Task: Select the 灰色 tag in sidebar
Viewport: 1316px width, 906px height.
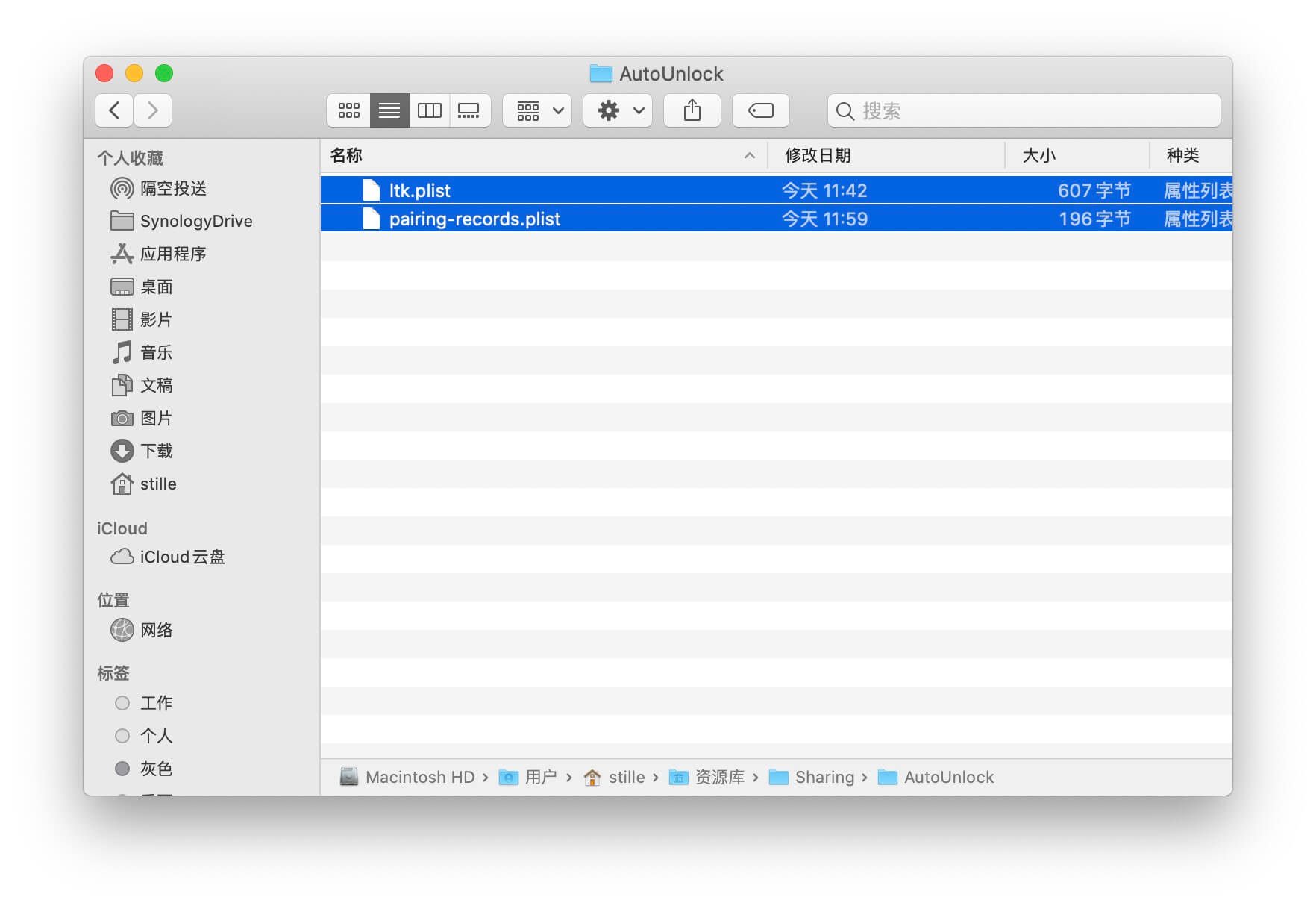Action: [x=143, y=769]
